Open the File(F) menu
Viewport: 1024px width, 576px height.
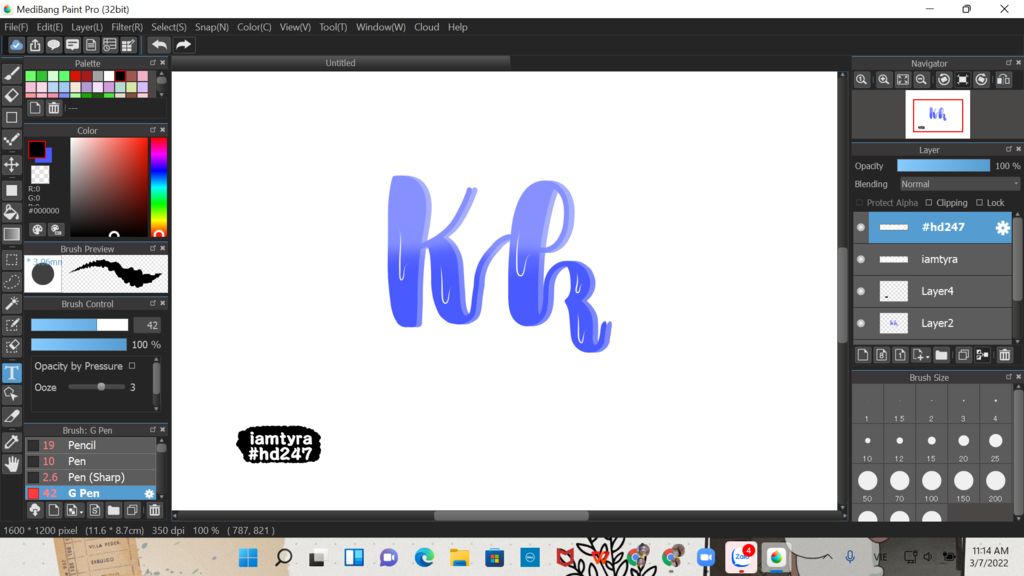(x=16, y=27)
